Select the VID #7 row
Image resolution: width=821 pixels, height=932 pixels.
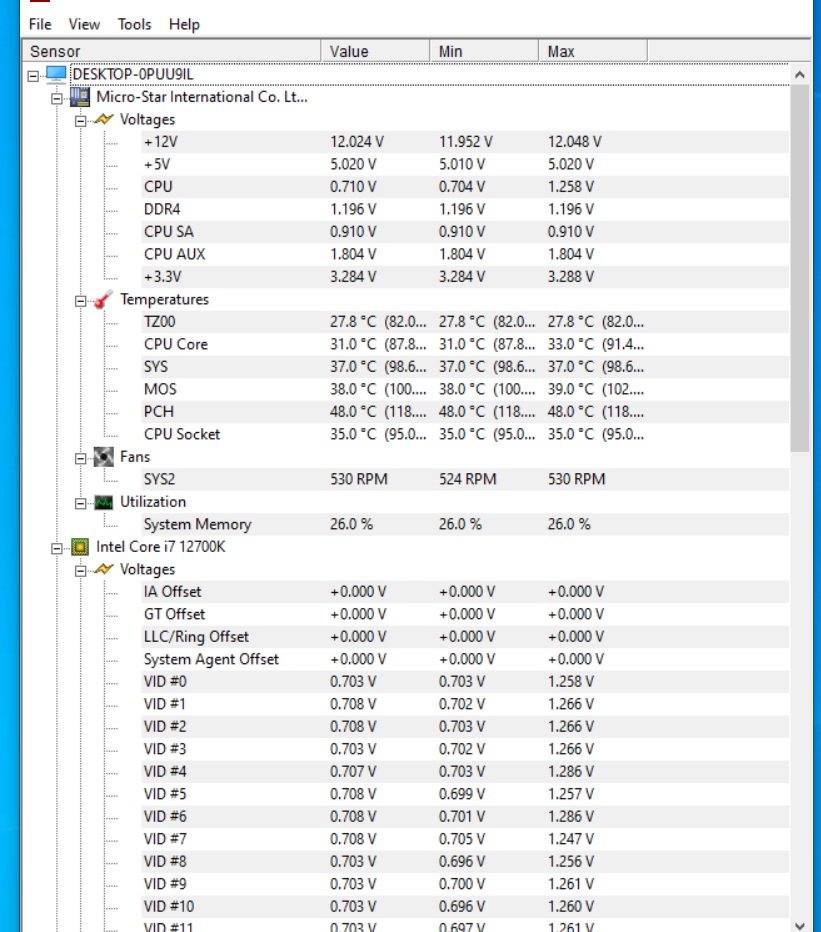click(x=465, y=839)
